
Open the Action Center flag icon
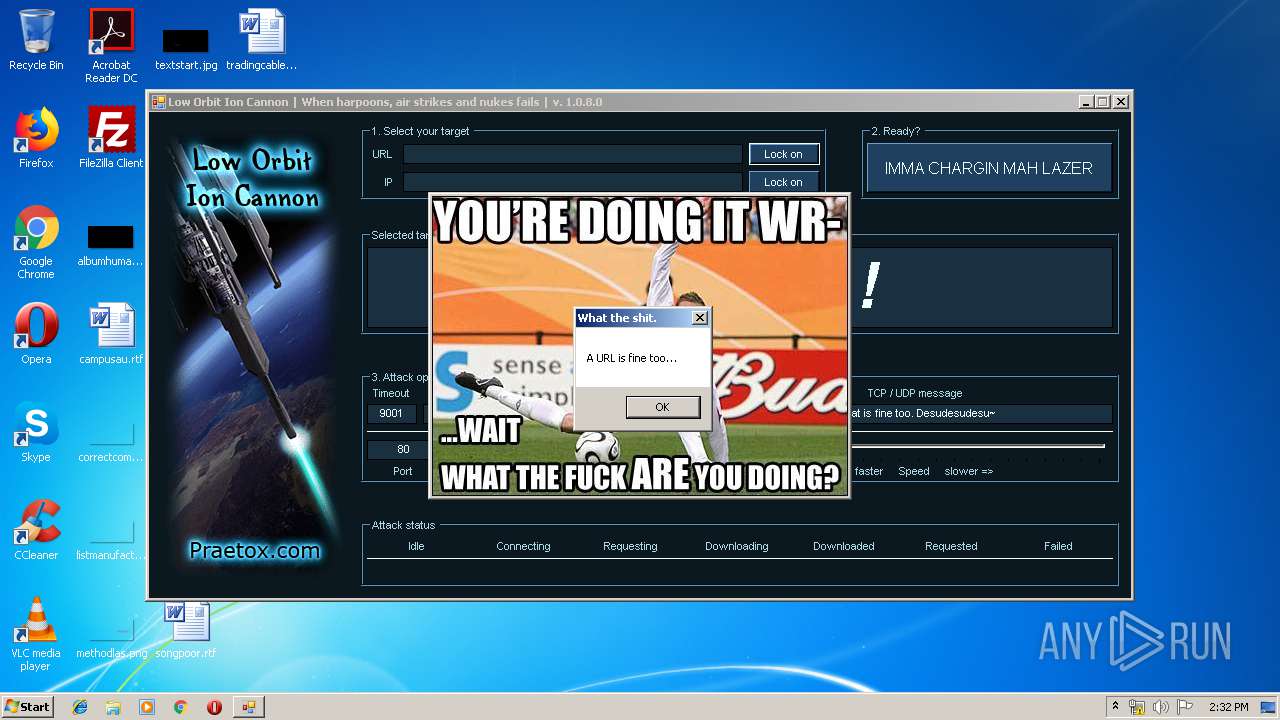pyautogui.click(x=1185, y=707)
